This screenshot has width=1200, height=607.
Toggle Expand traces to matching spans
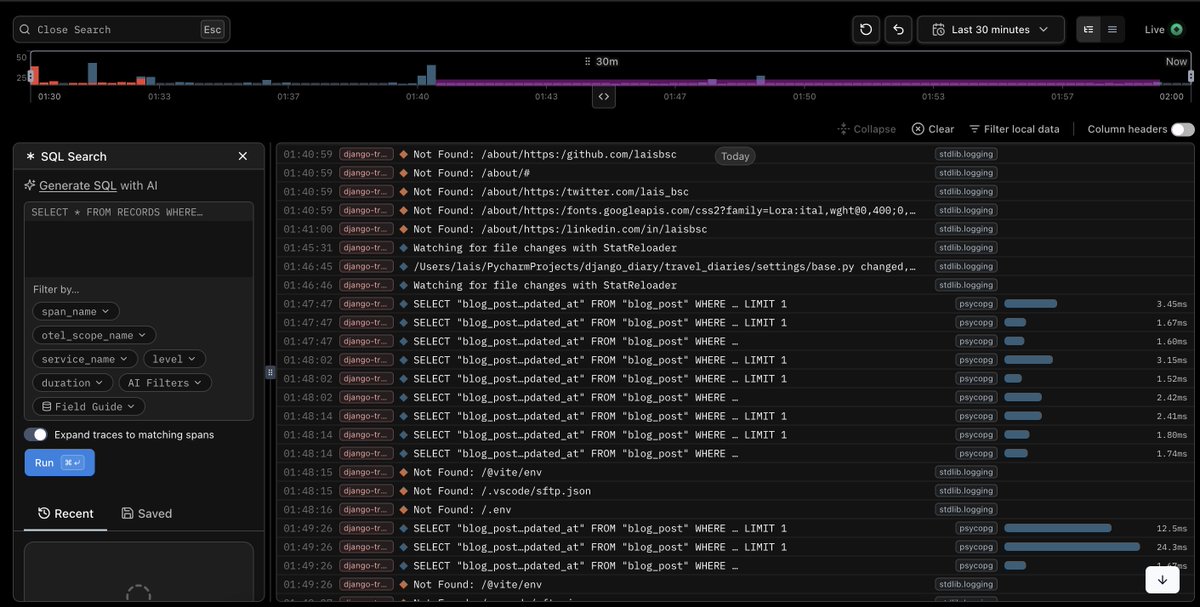(36, 435)
